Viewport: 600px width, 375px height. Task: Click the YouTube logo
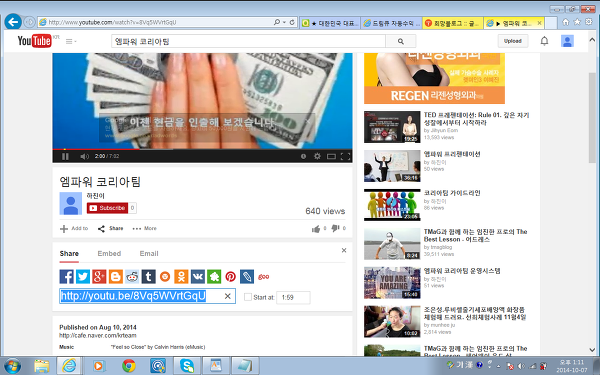[34, 41]
